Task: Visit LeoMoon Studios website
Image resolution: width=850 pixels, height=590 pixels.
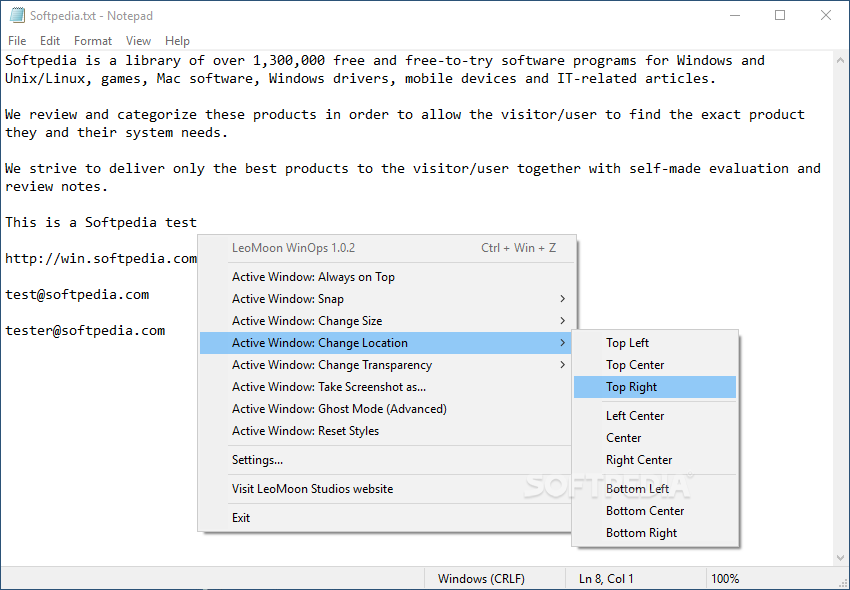Action: coord(385,489)
